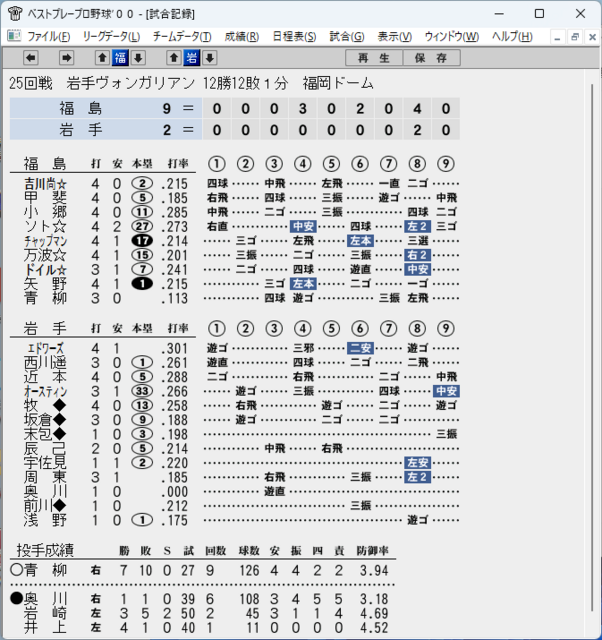Click the up arrow left of 福 icon
602x640 pixels.
(x=102, y=58)
